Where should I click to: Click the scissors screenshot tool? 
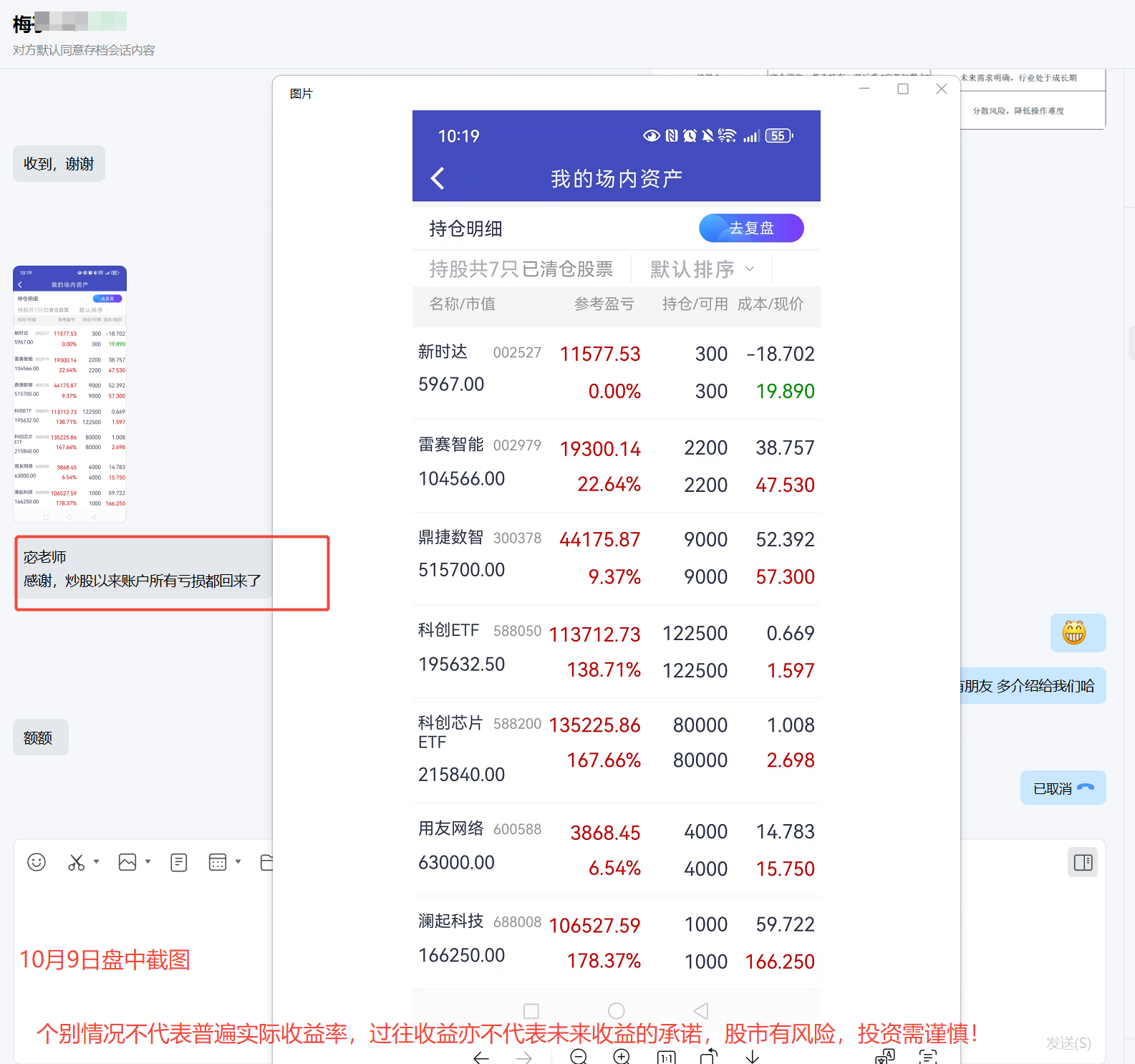pos(76,862)
